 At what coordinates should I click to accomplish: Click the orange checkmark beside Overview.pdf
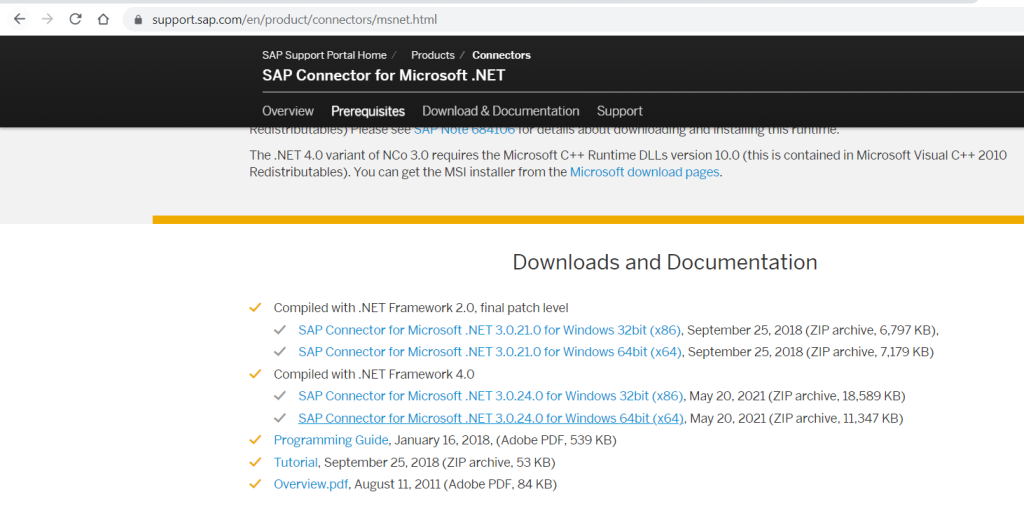255,484
